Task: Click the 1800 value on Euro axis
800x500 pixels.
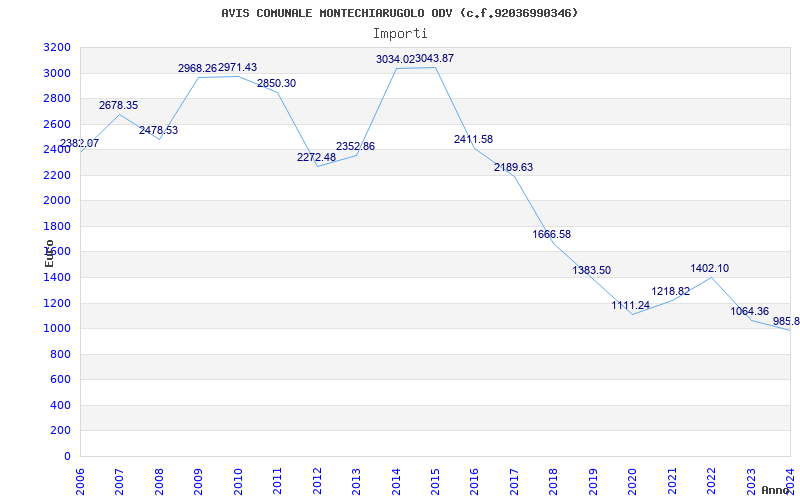Action: point(57,227)
